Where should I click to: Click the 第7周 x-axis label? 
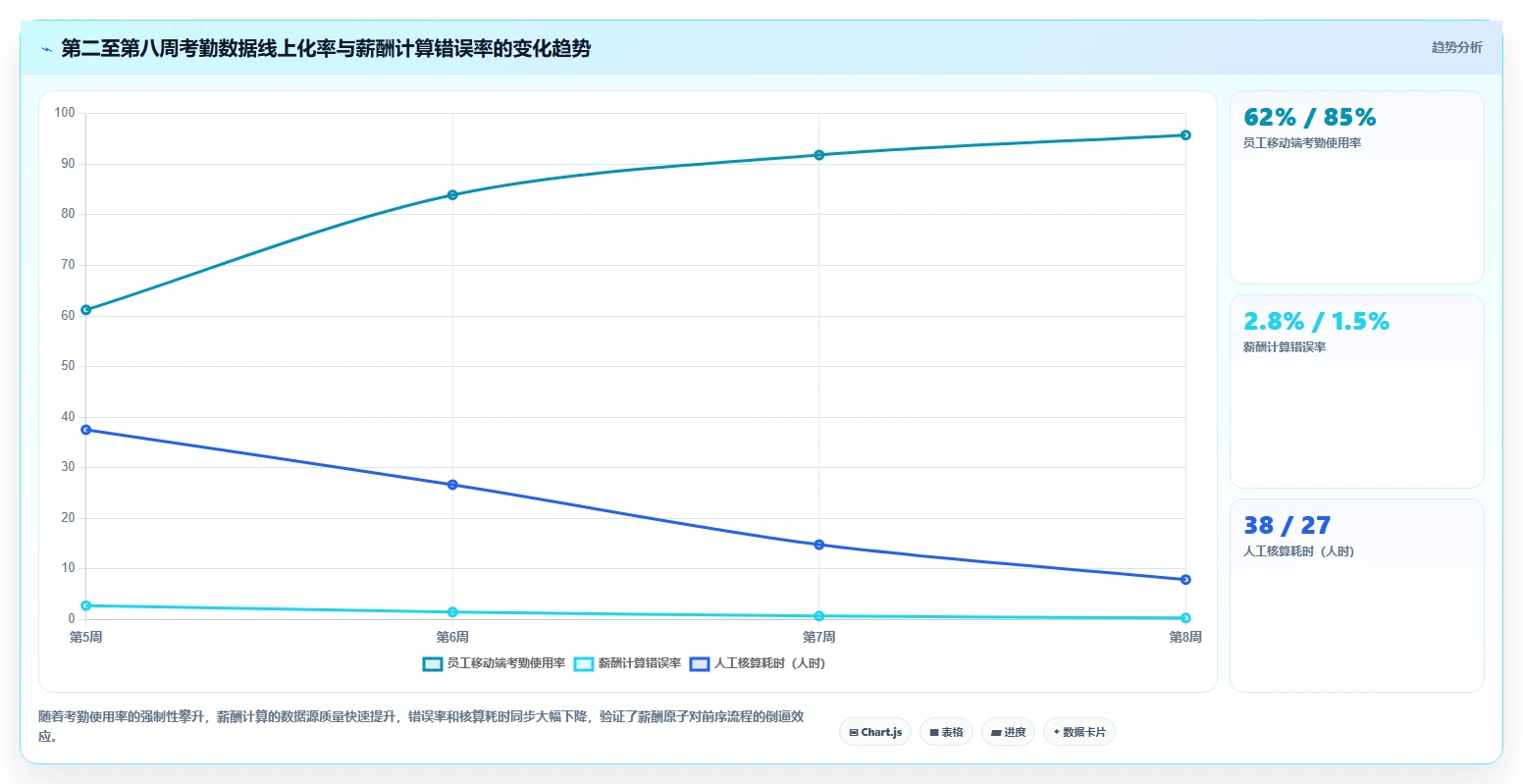819,638
